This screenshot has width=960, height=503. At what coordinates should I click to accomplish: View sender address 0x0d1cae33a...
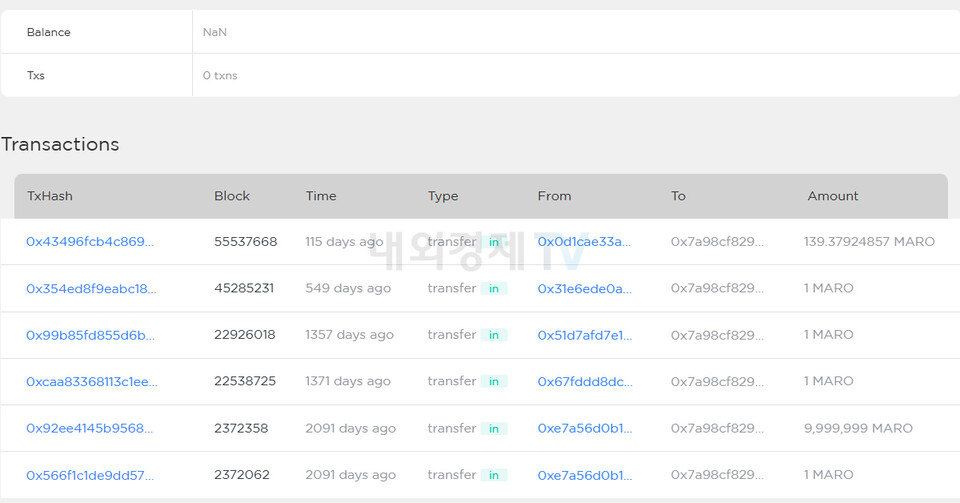(x=584, y=242)
